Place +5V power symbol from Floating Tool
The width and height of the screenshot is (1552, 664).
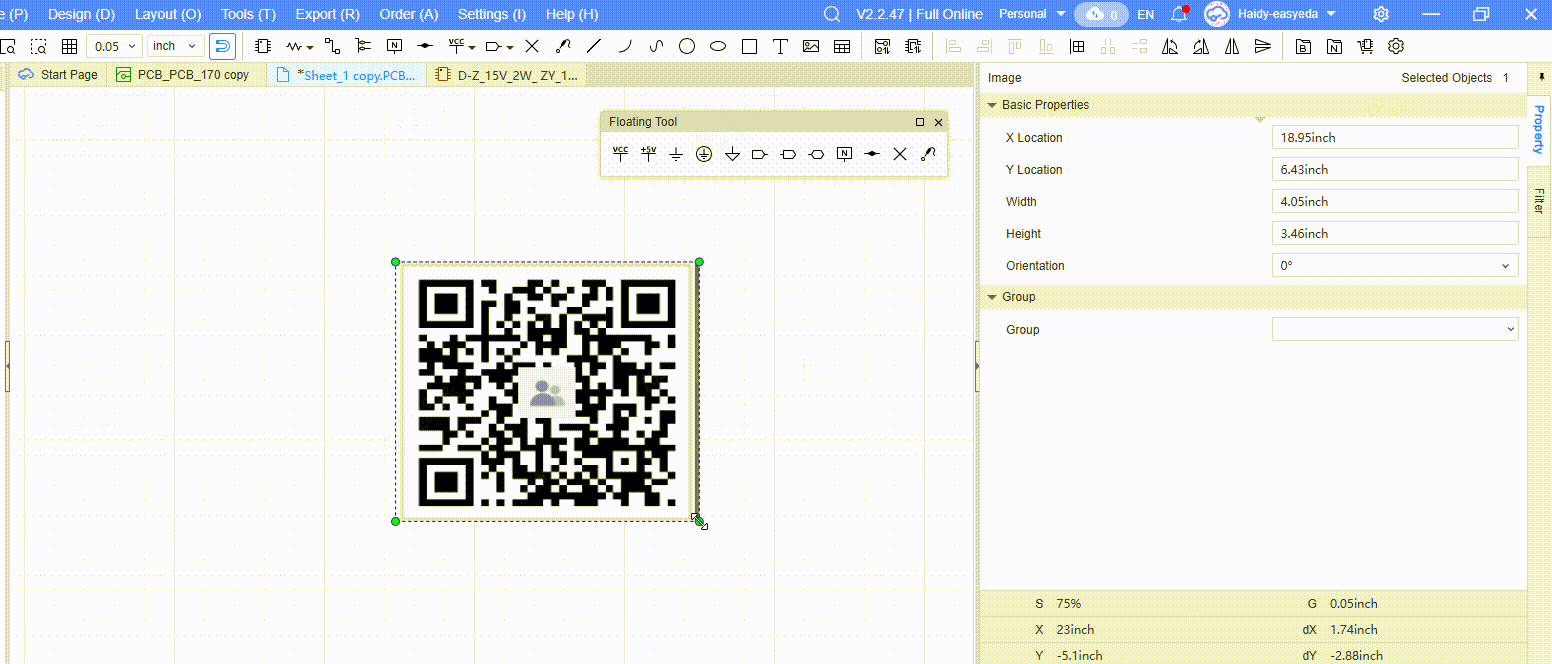(x=648, y=154)
